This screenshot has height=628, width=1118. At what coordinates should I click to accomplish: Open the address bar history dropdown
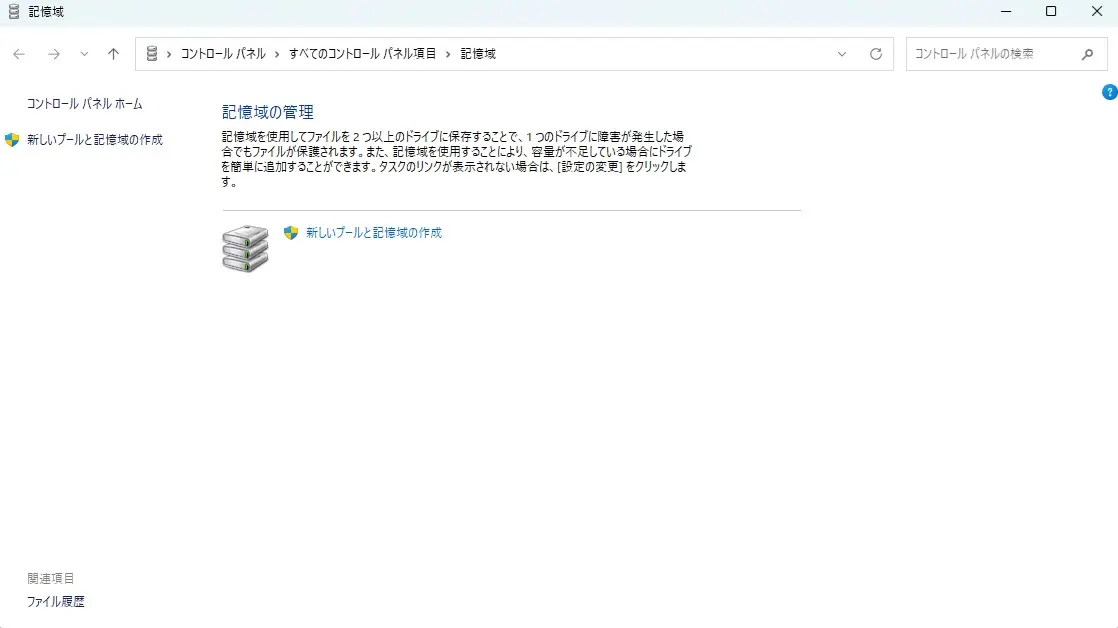(841, 54)
